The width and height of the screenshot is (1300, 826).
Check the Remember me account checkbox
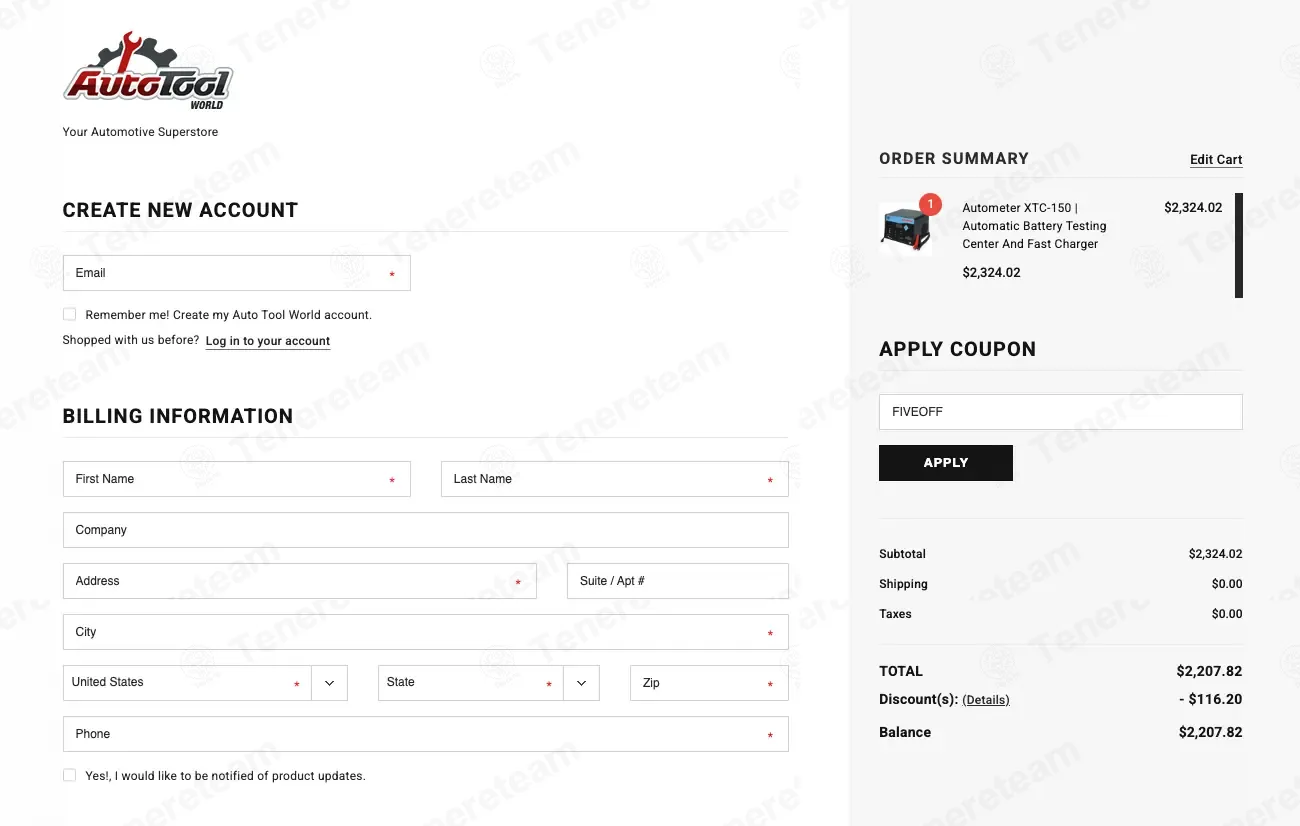click(x=69, y=314)
